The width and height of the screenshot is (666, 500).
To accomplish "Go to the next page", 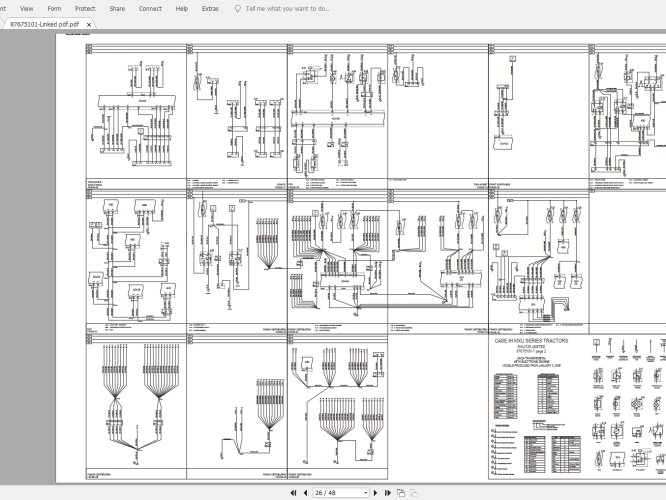I will point(375,492).
